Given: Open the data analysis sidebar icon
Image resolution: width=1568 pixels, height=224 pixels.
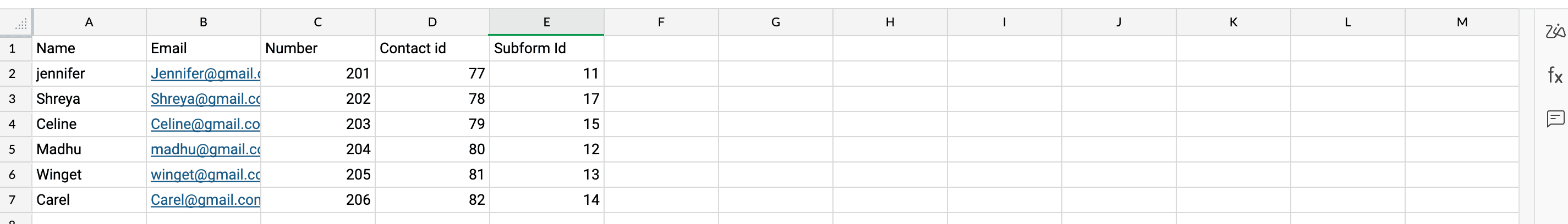Looking at the screenshot, I should [x=1554, y=30].
